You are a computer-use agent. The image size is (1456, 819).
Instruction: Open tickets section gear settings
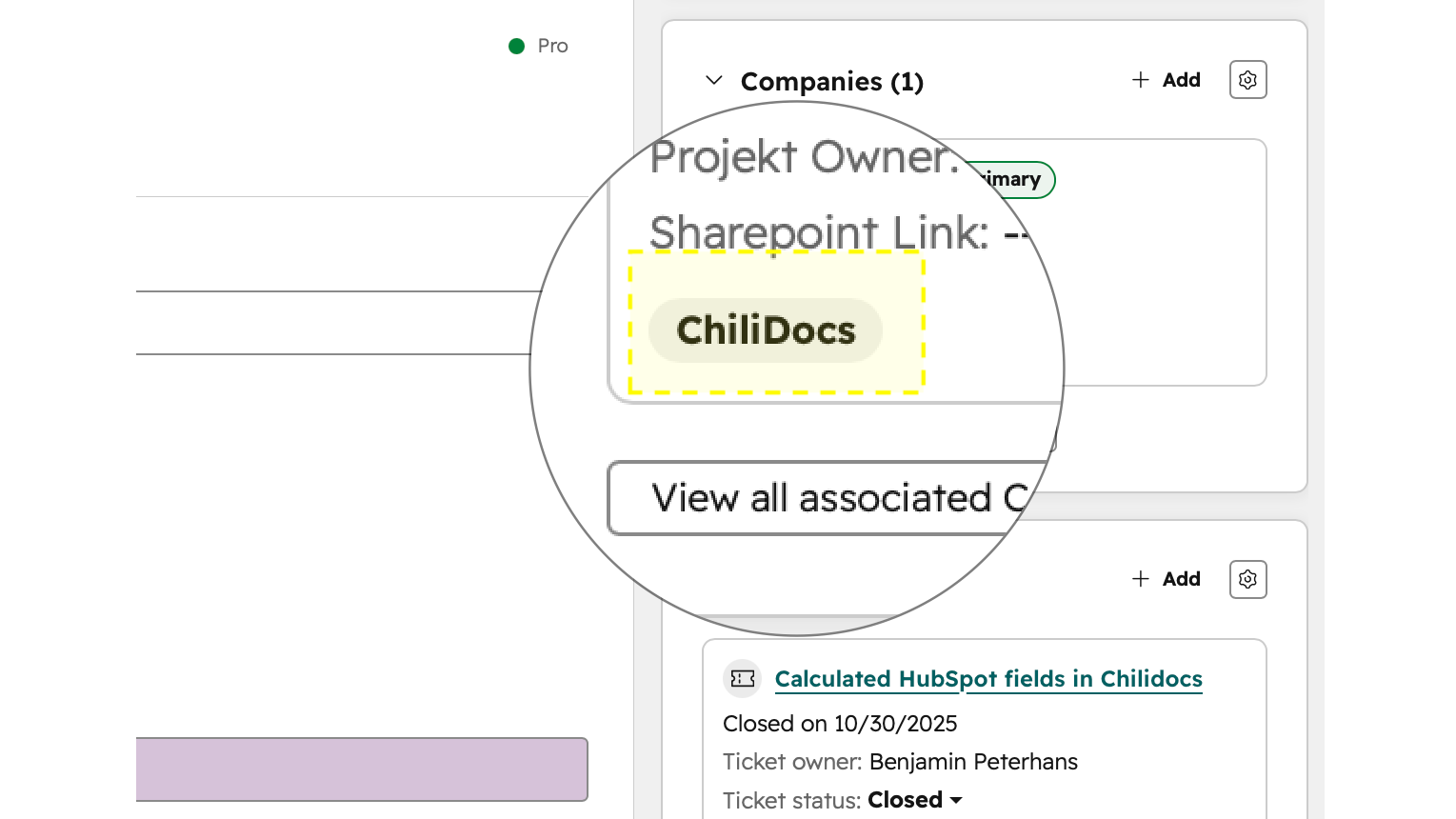pyautogui.click(x=1247, y=579)
